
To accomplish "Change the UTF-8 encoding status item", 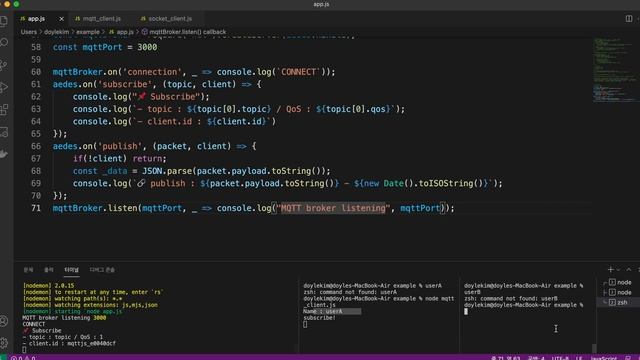I will [560, 358].
